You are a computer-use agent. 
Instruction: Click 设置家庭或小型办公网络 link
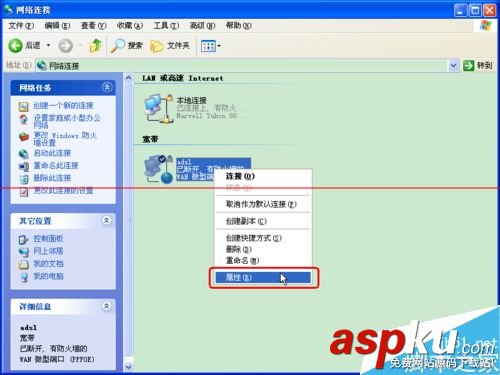[67, 121]
